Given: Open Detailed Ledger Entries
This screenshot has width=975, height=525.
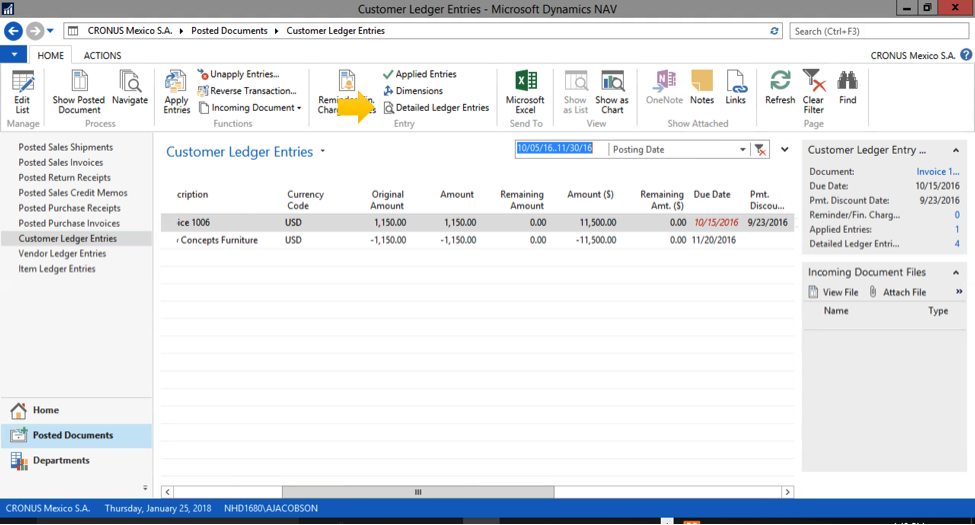Looking at the screenshot, I should pos(437,108).
